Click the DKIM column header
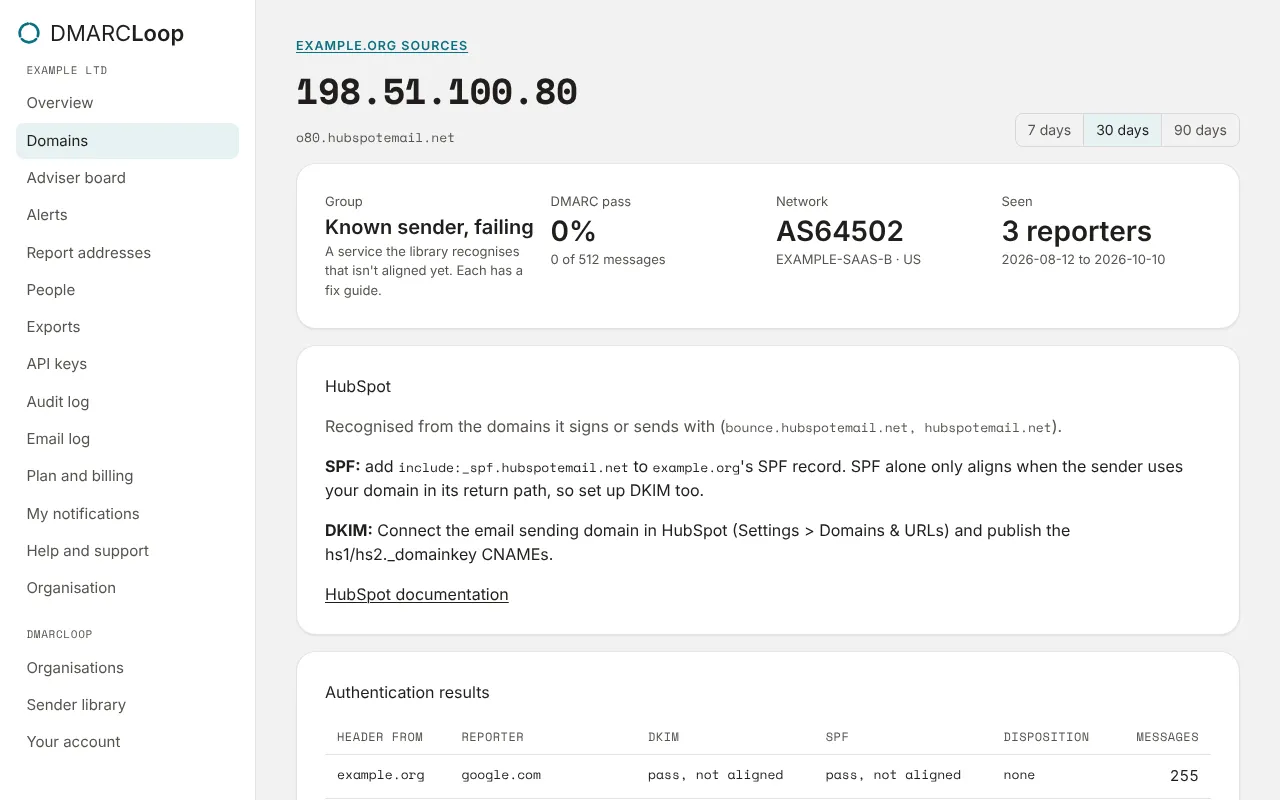Screen dimensions: 1280x800 664,737
